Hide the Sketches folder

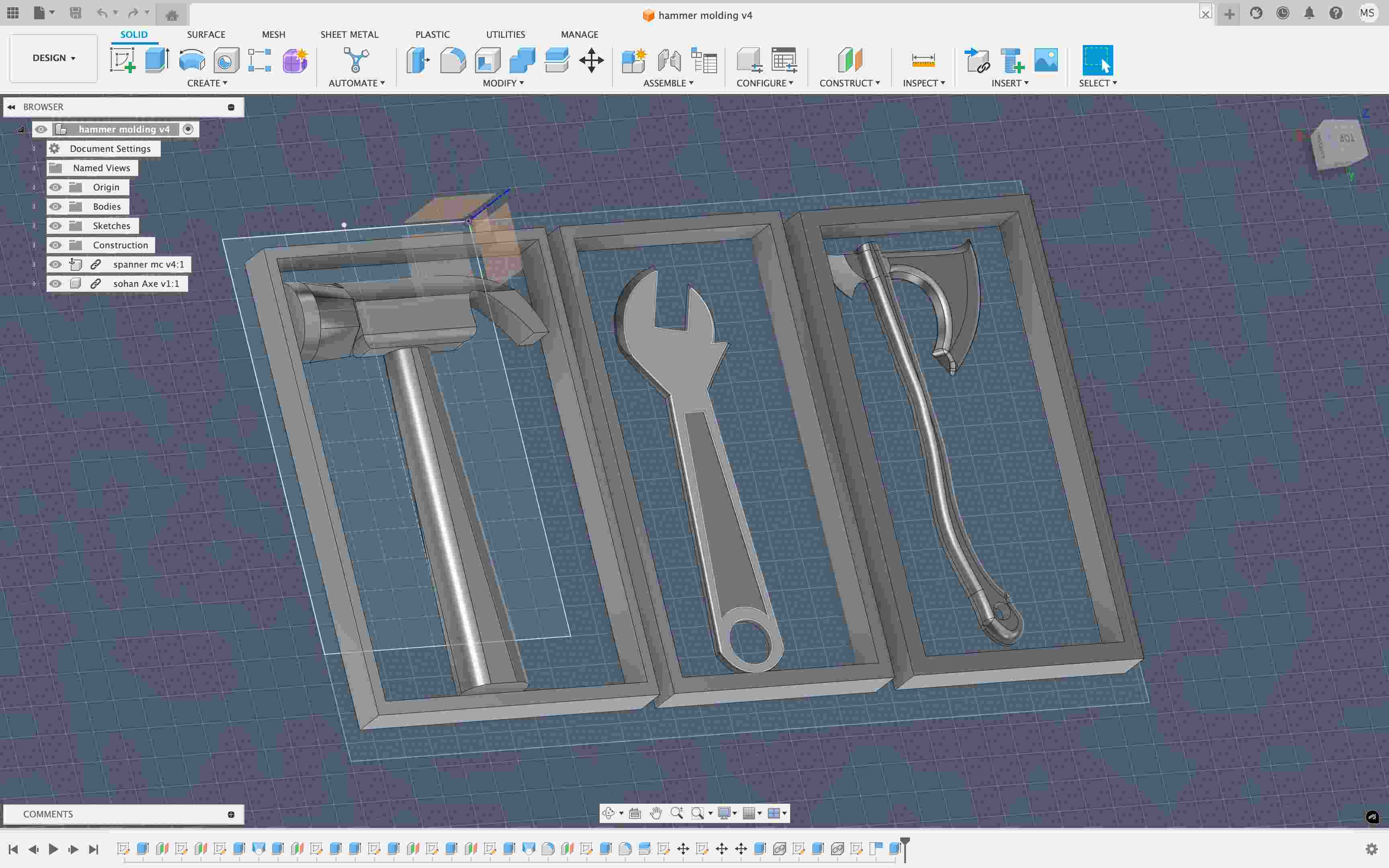click(55, 225)
